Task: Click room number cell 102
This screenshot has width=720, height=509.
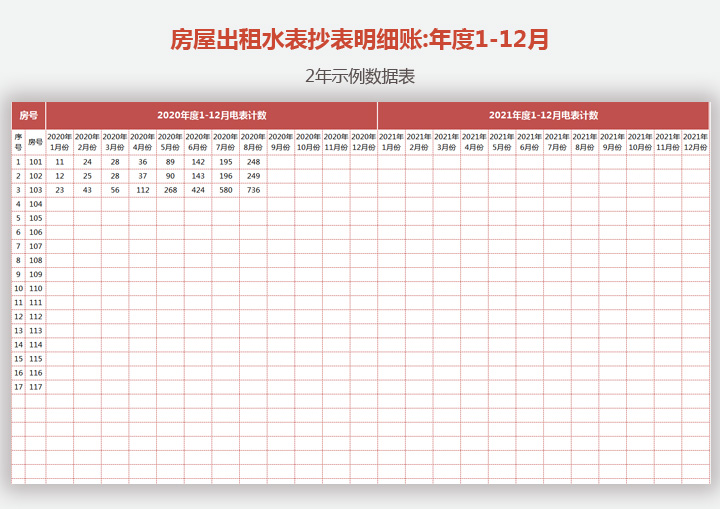Action: 35,176
